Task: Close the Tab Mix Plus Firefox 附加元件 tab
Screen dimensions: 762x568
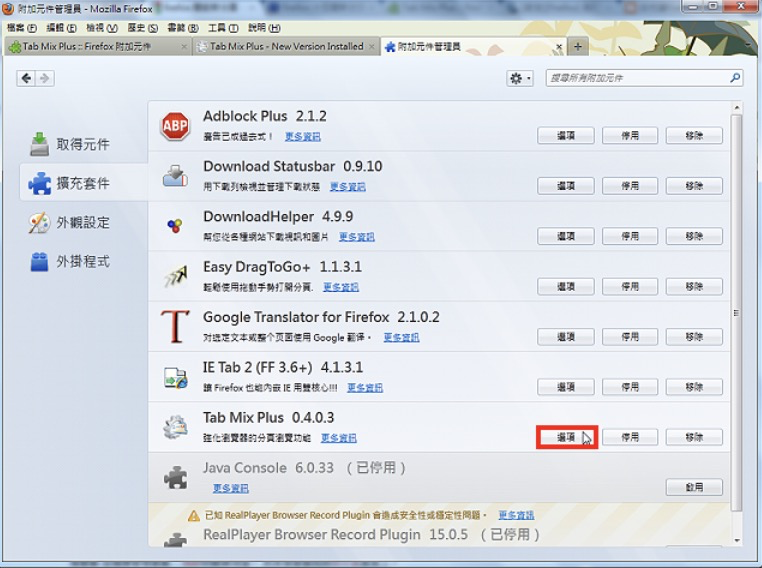Action: pyautogui.click(x=184, y=47)
